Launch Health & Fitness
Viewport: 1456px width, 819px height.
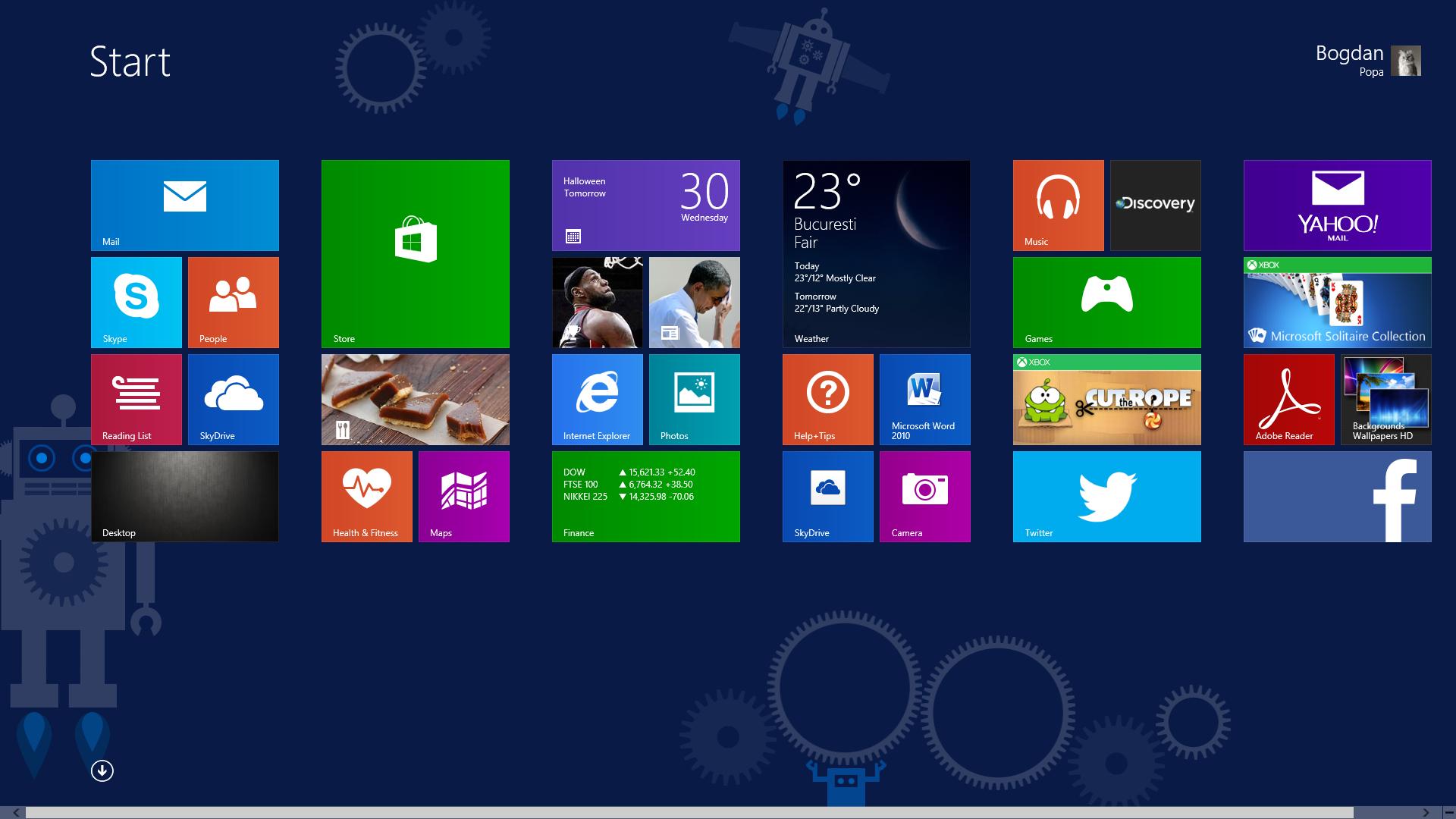point(366,496)
